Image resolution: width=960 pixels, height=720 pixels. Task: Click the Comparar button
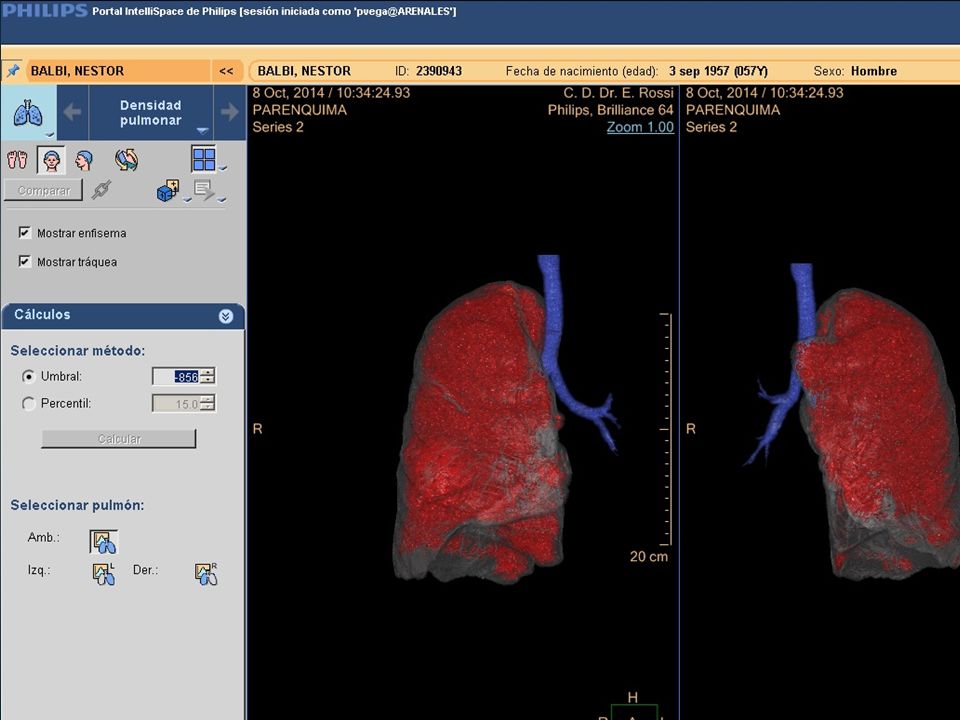click(x=43, y=190)
